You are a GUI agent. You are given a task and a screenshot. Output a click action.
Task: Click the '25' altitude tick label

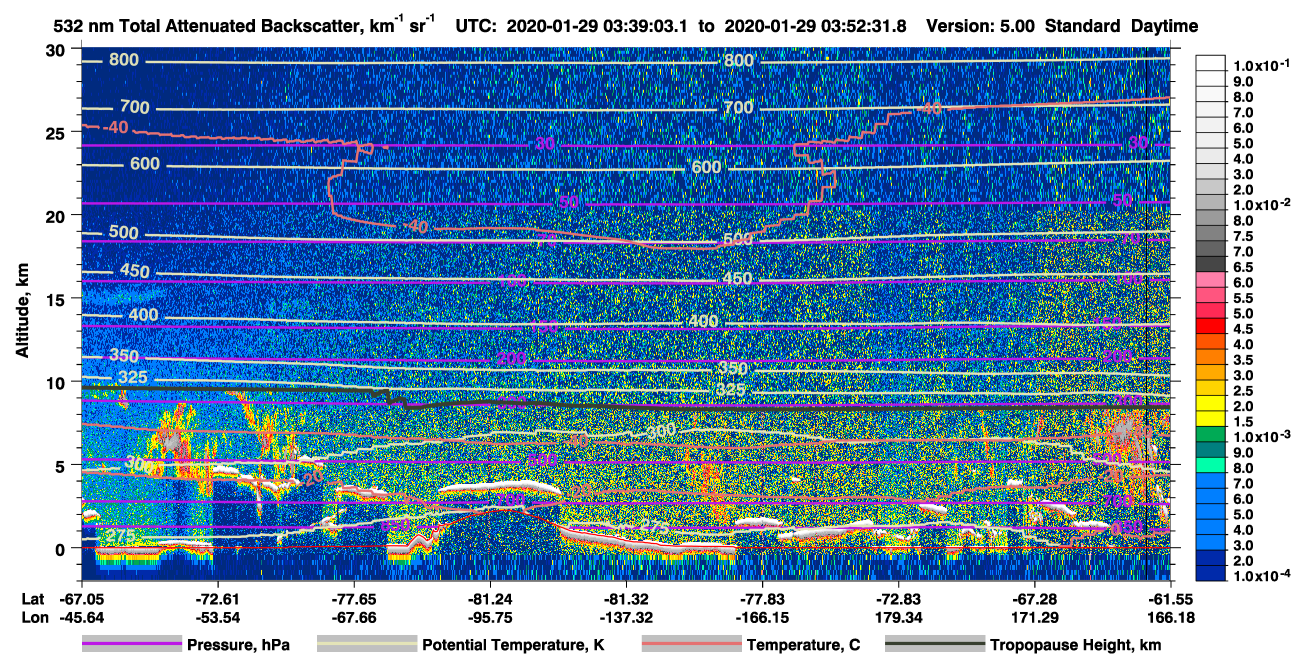click(57, 132)
